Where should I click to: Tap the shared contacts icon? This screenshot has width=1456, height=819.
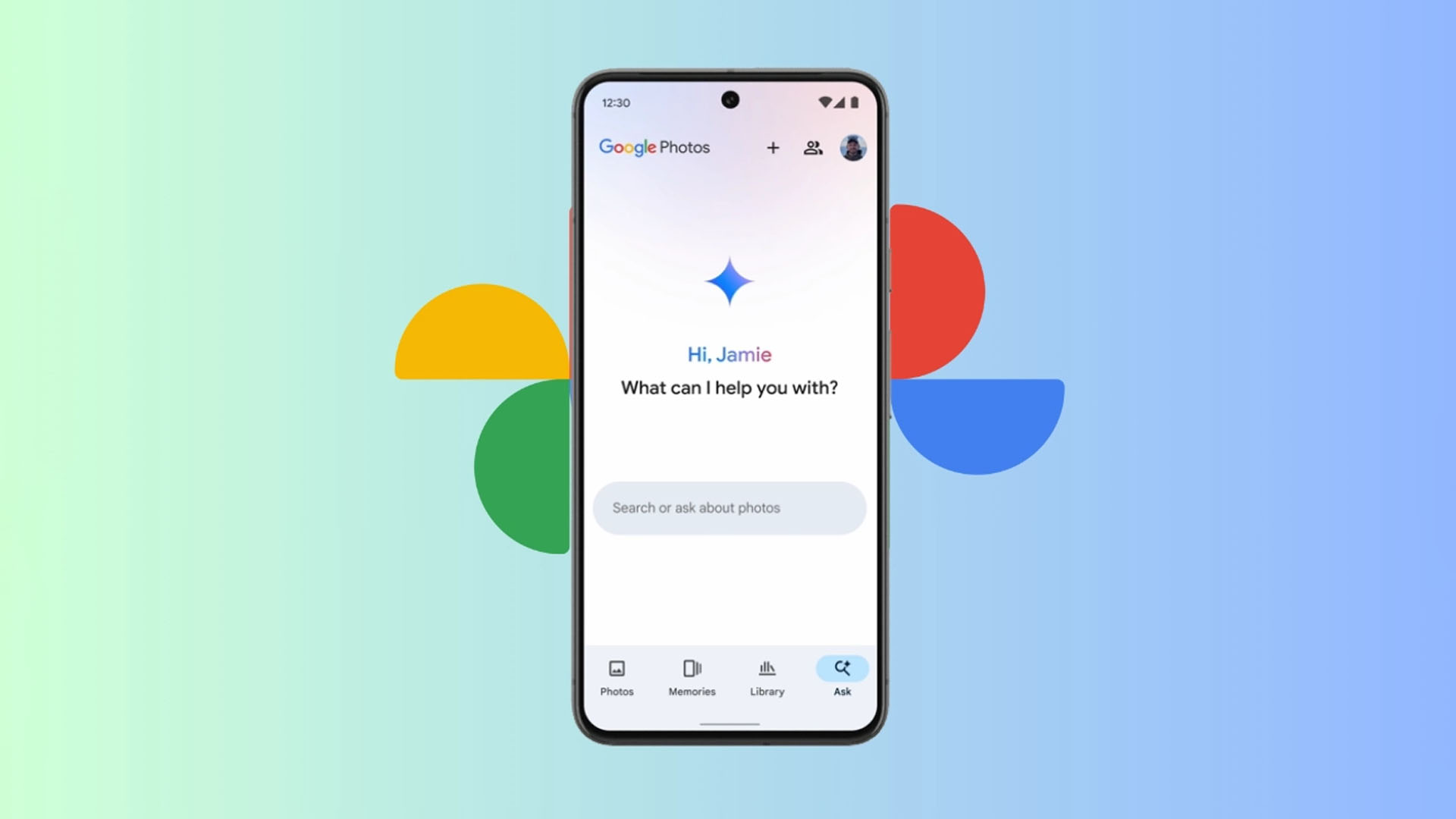click(814, 149)
